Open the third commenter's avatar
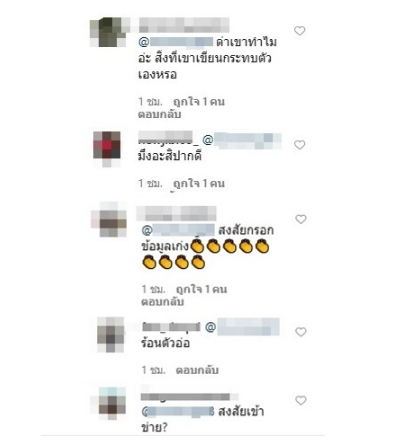 point(109,219)
